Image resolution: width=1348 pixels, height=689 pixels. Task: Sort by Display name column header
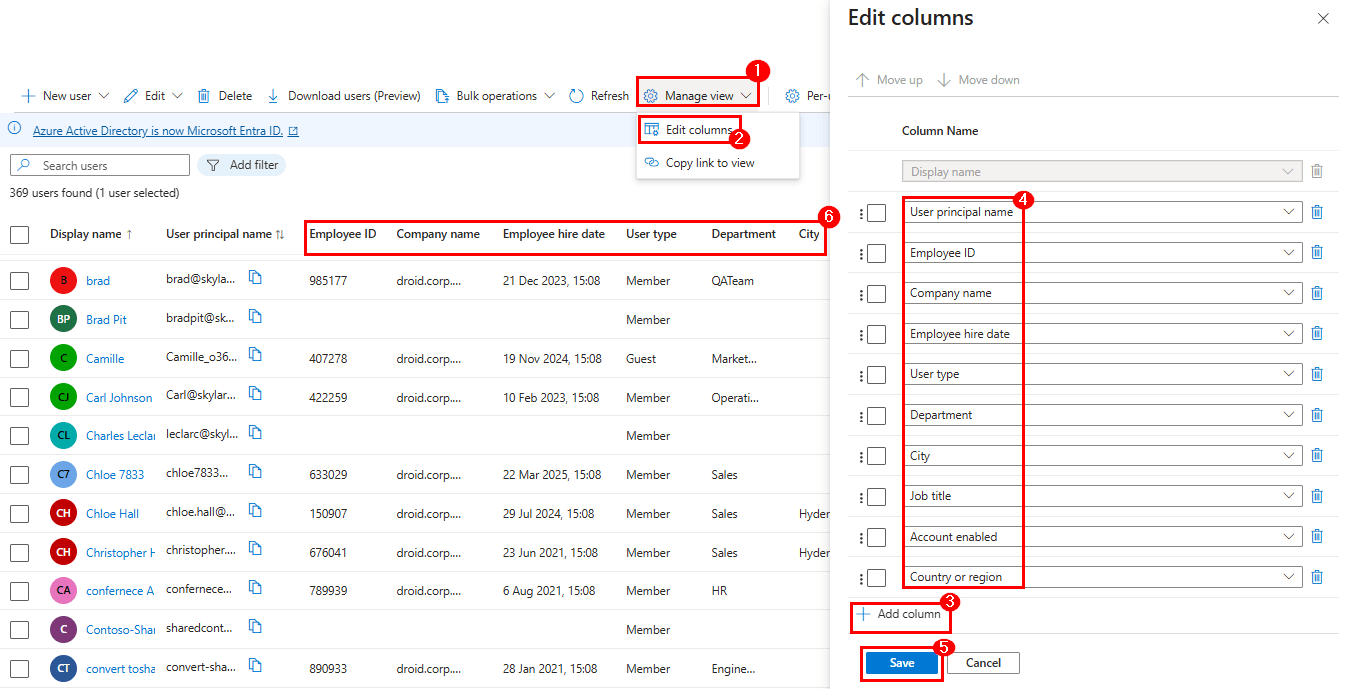[x=91, y=234]
